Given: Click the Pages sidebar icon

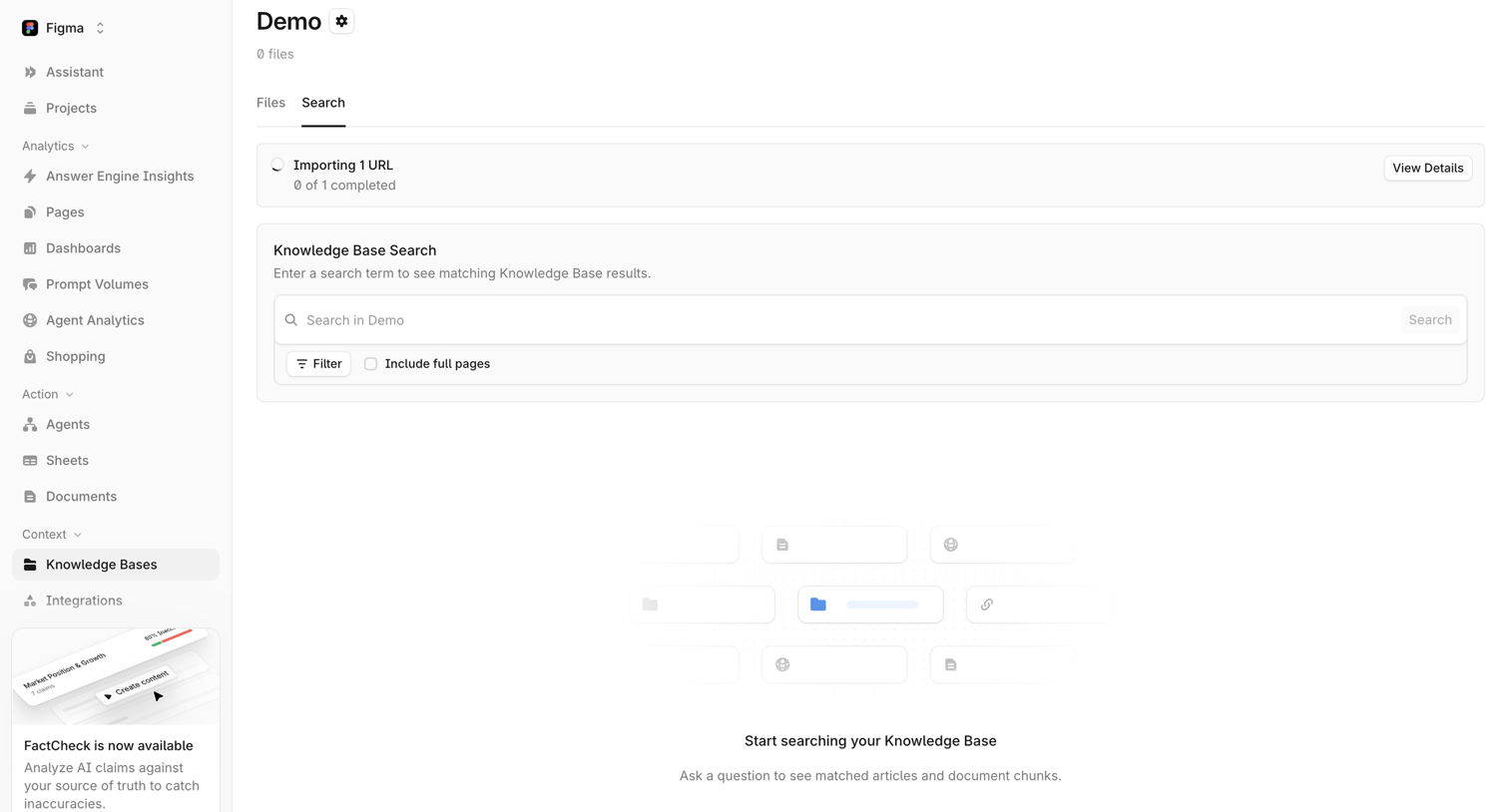Looking at the screenshot, I should point(30,212).
